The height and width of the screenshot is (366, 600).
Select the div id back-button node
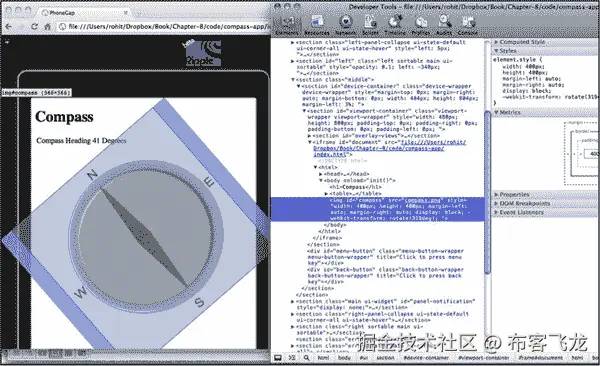coord(385,276)
